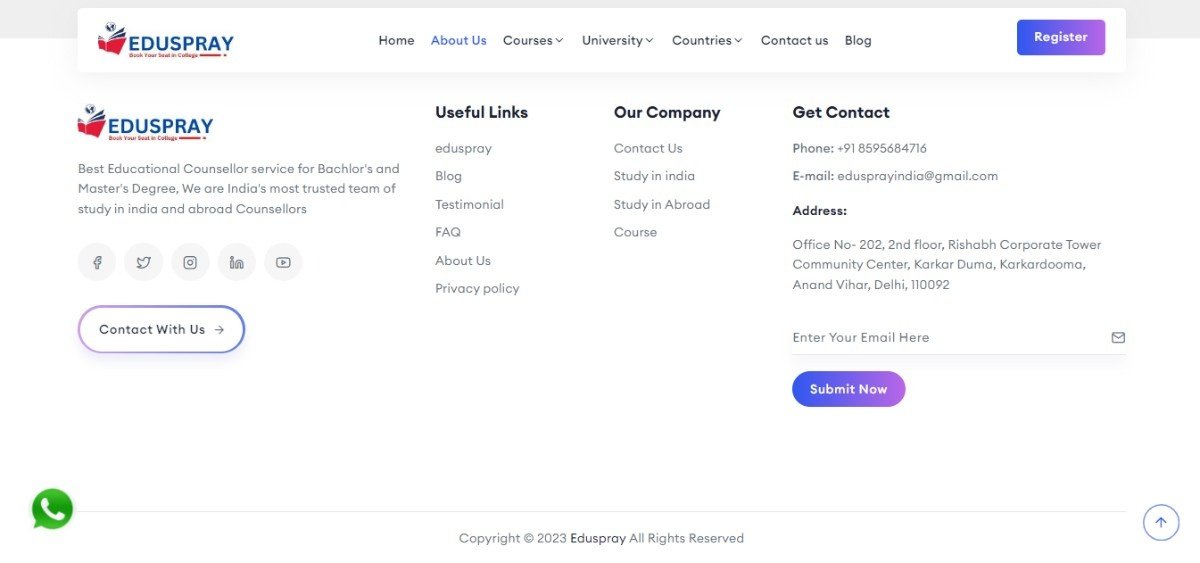
Task: Expand the Courses dropdown menu
Action: (x=533, y=41)
